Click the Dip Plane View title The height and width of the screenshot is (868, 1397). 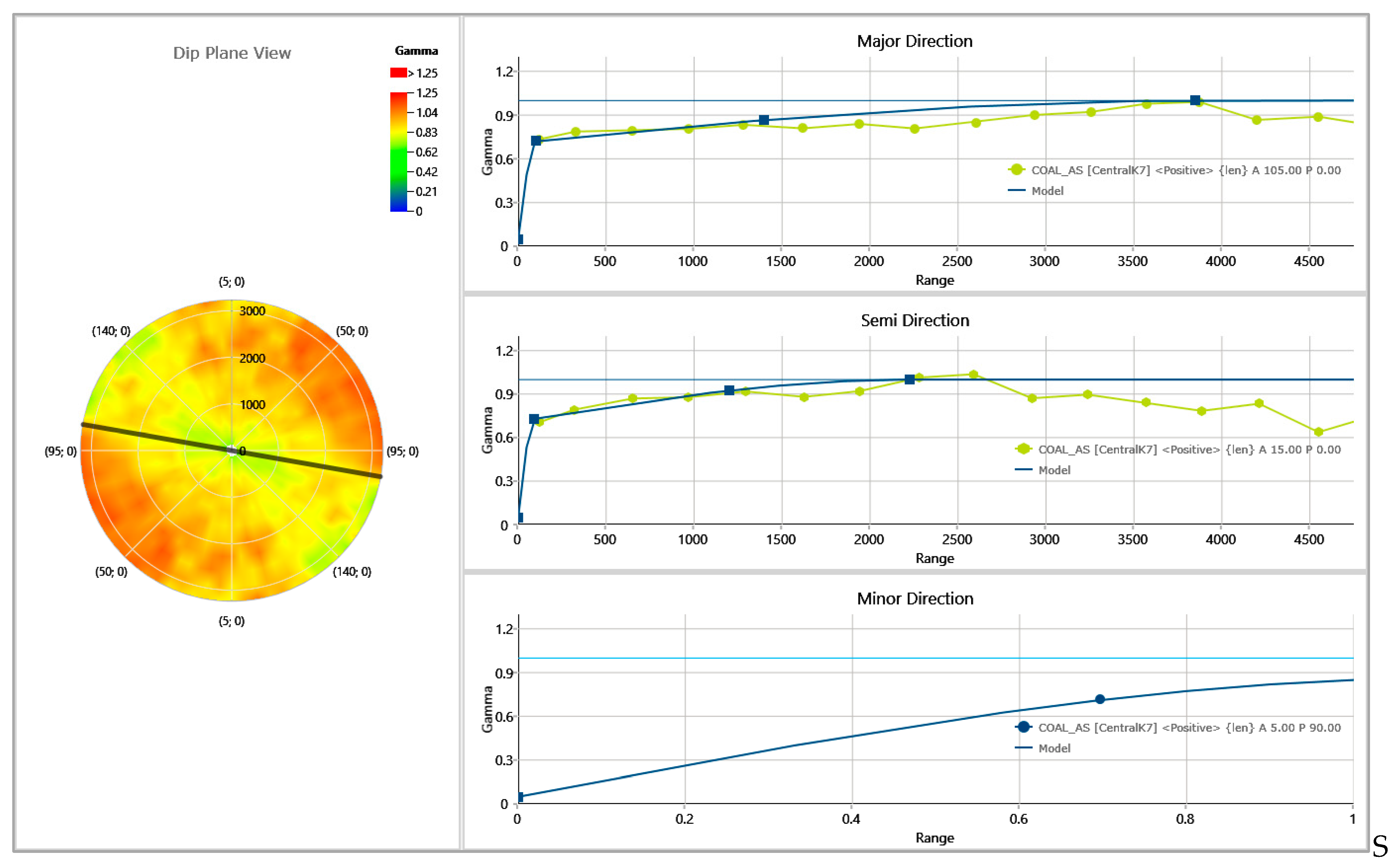tap(232, 53)
